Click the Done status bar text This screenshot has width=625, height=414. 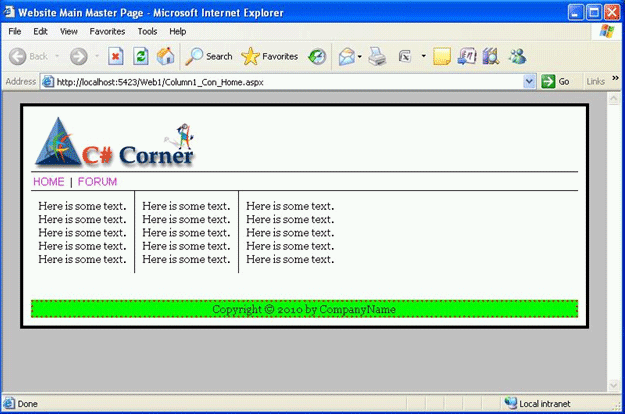tap(28, 404)
